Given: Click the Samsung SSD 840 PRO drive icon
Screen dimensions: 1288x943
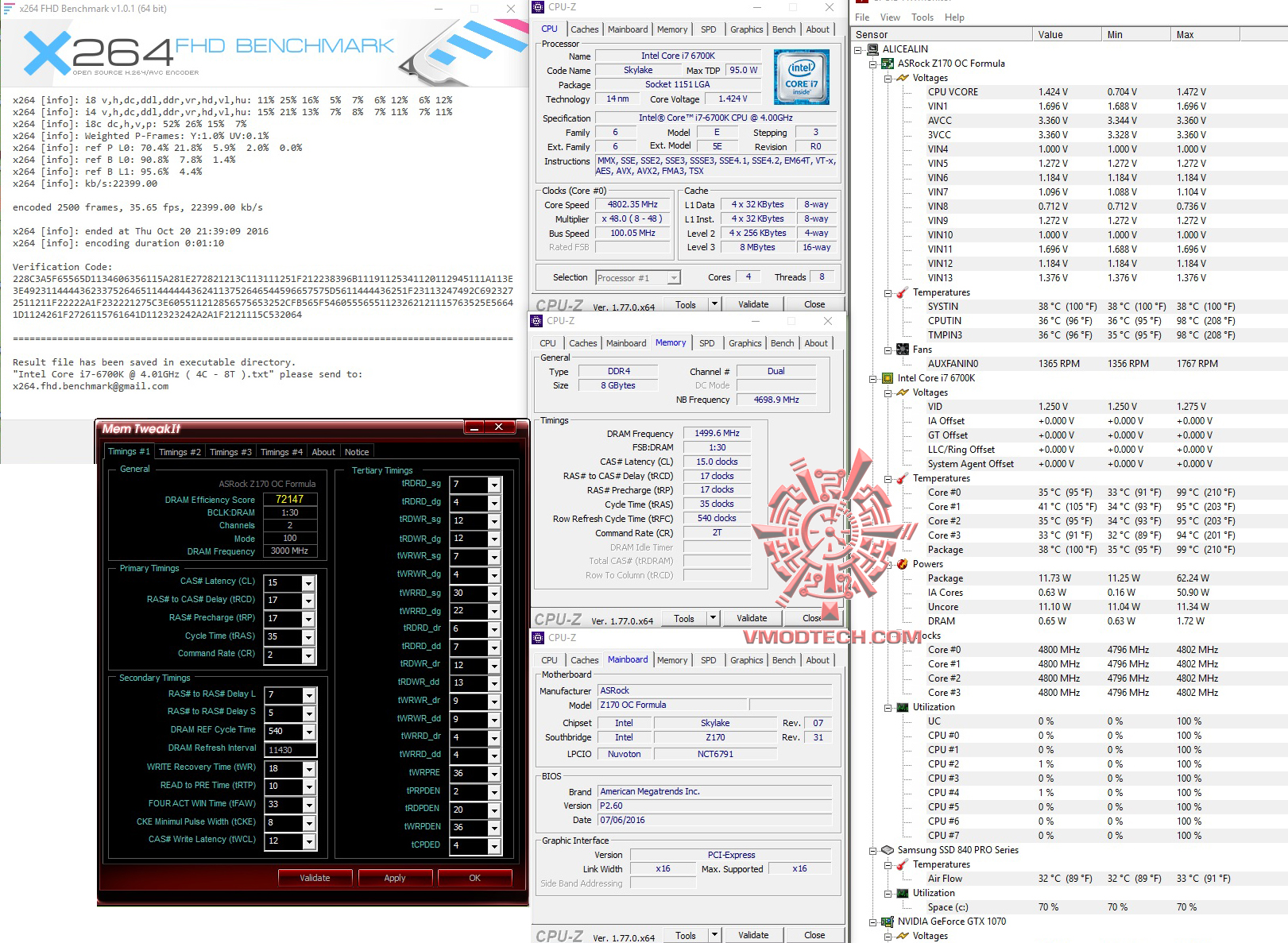Looking at the screenshot, I should tap(888, 850).
